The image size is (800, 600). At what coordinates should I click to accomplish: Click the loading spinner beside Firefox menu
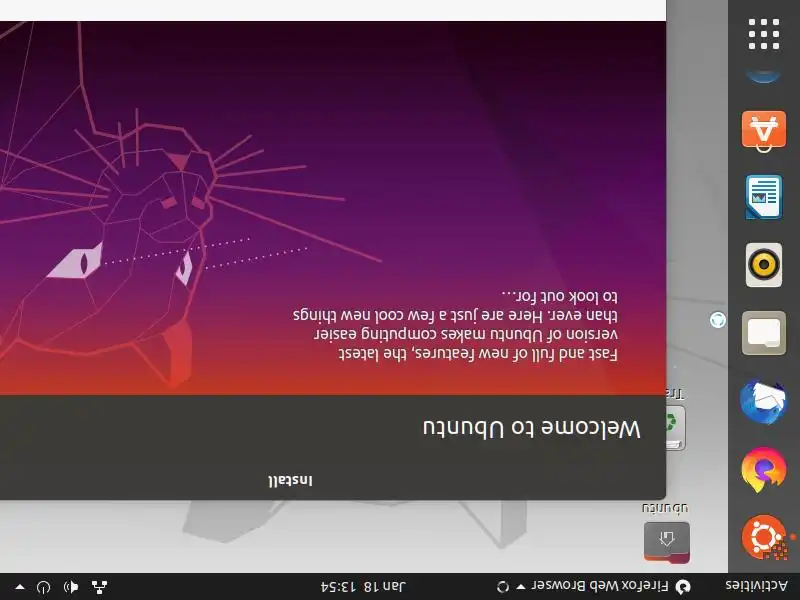pyautogui.click(x=503, y=587)
